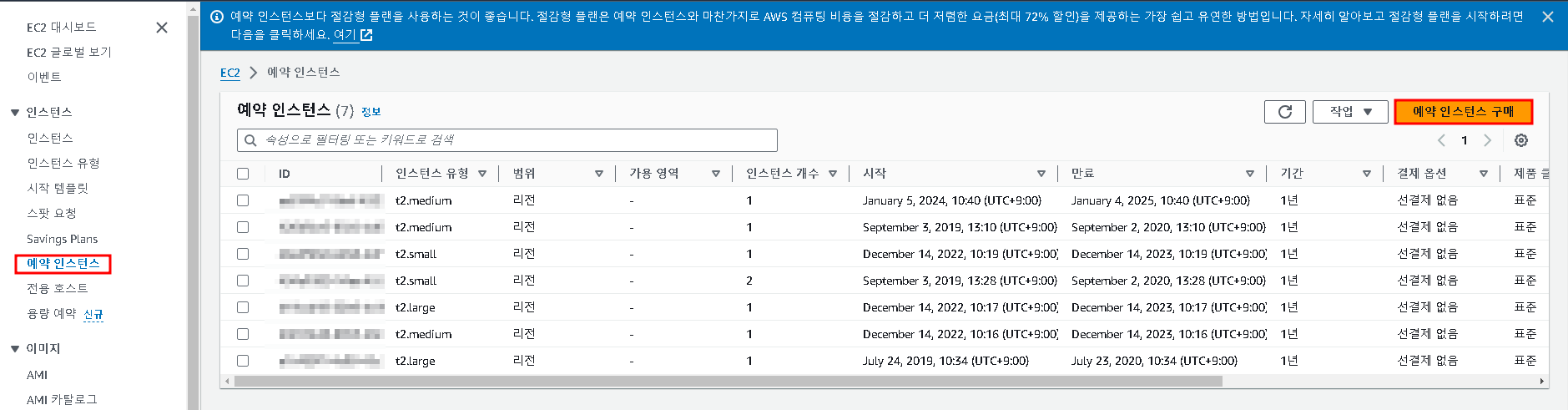Click breadcrumb chevron after EC2
1568x410 pixels.
coord(254,73)
